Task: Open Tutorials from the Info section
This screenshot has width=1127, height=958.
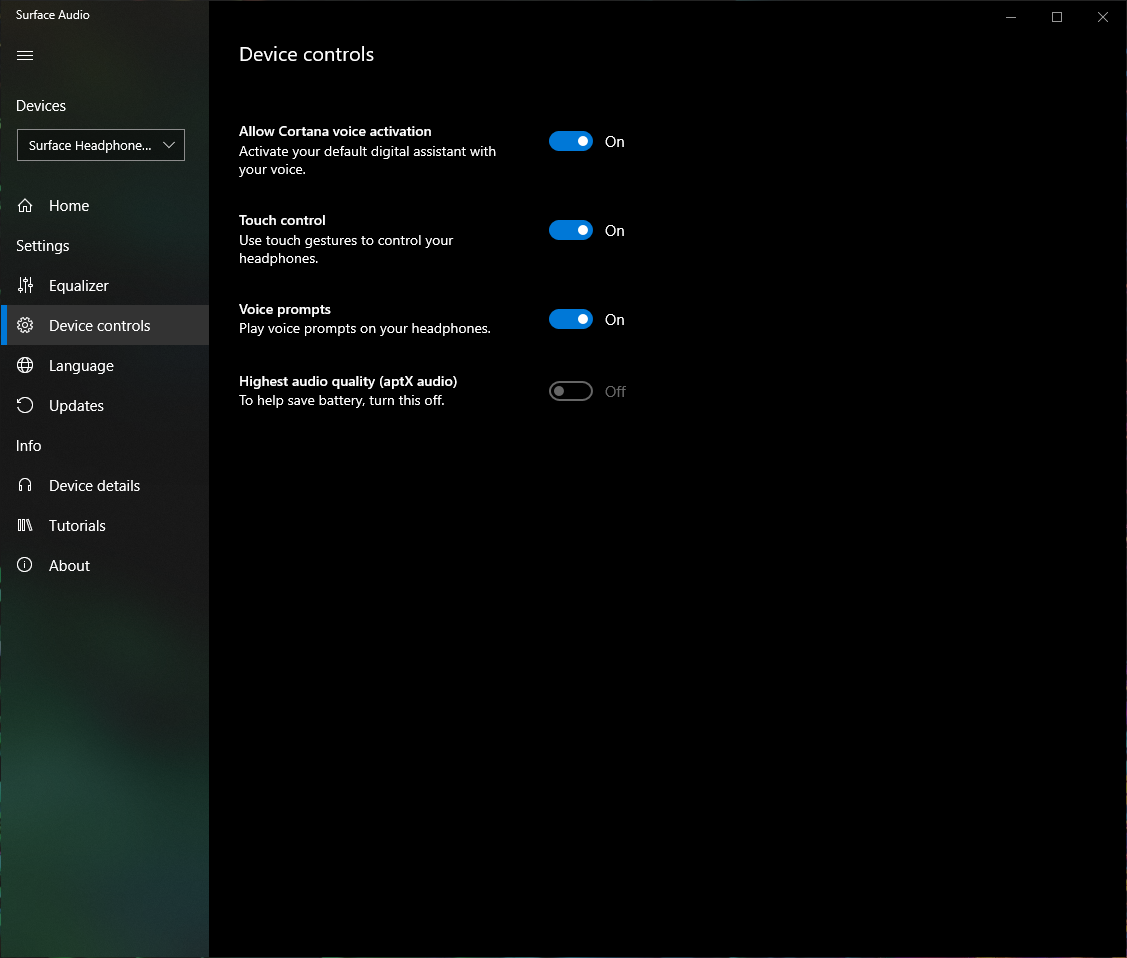Action: pos(77,526)
